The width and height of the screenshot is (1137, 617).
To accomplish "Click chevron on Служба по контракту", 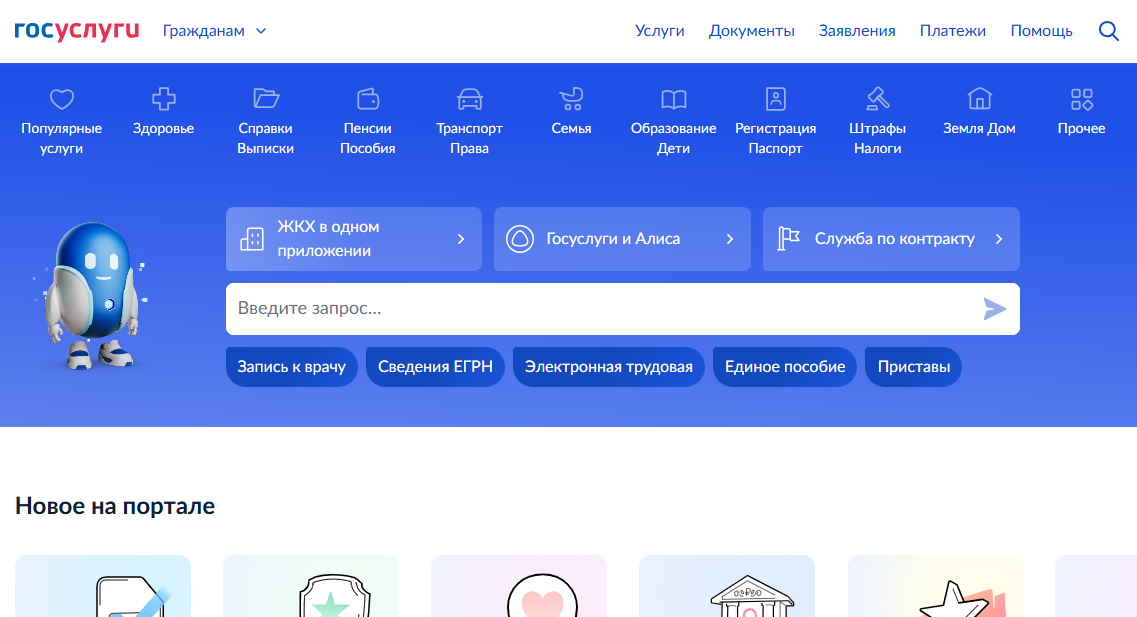I will (x=999, y=239).
